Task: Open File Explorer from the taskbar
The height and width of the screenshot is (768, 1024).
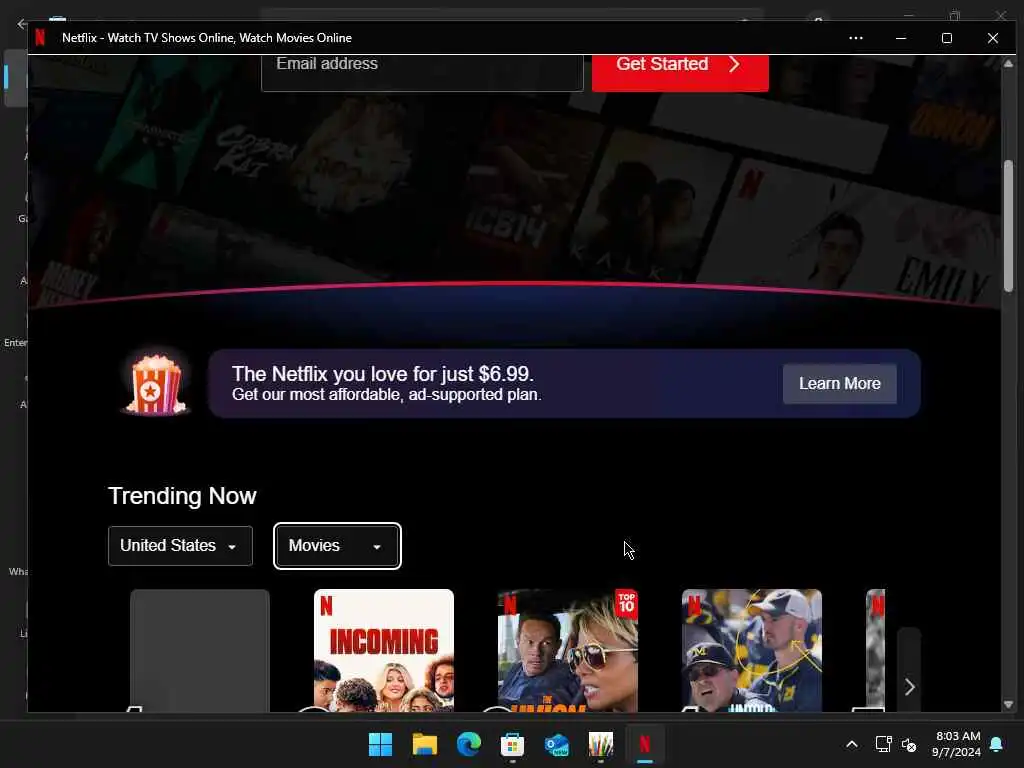Action: coord(424,744)
